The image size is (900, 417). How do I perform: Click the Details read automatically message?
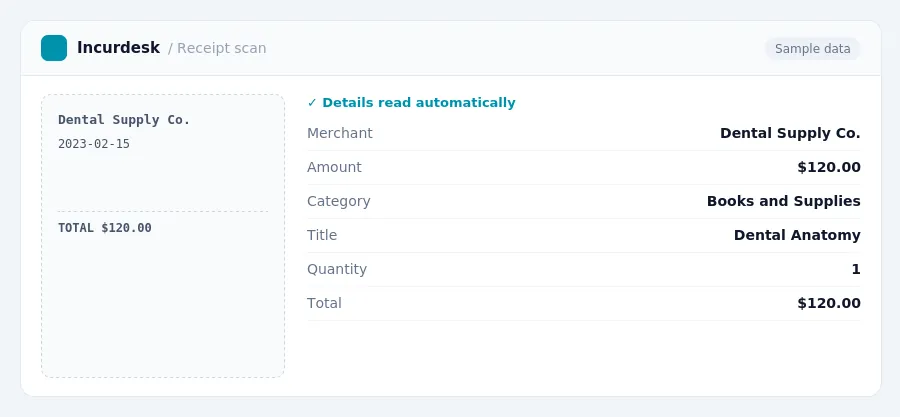pyautogui.click(x=418, y=103)
